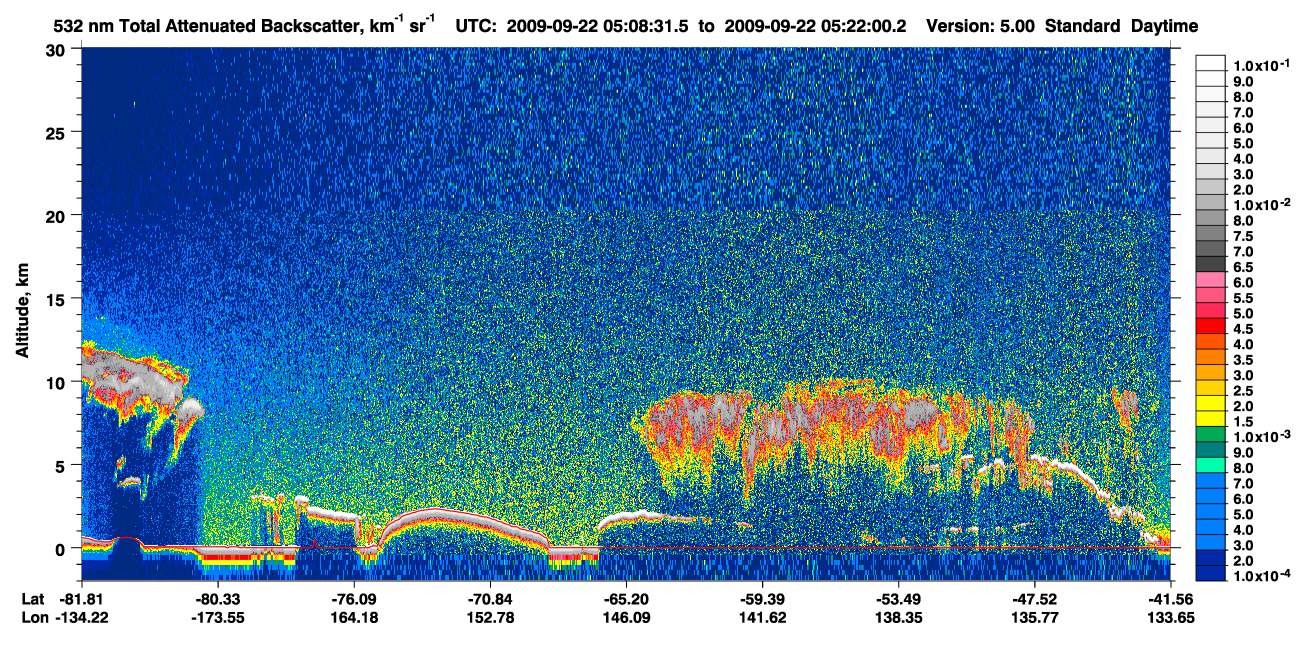Viewport: 1300px width, 667px height.
Task: Click longitude value '164.18'
Action: click(x=354, y=617)
